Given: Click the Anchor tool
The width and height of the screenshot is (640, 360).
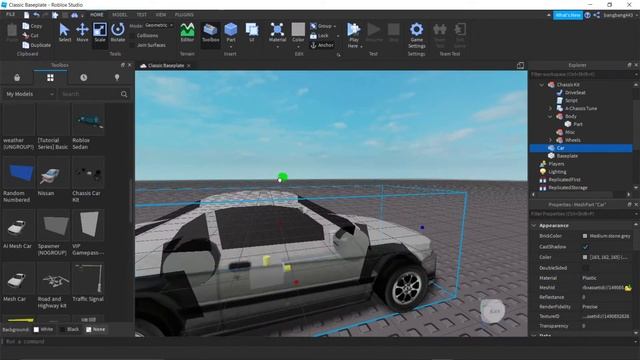Looking at the screenshot, I should (x=322, y=45).
